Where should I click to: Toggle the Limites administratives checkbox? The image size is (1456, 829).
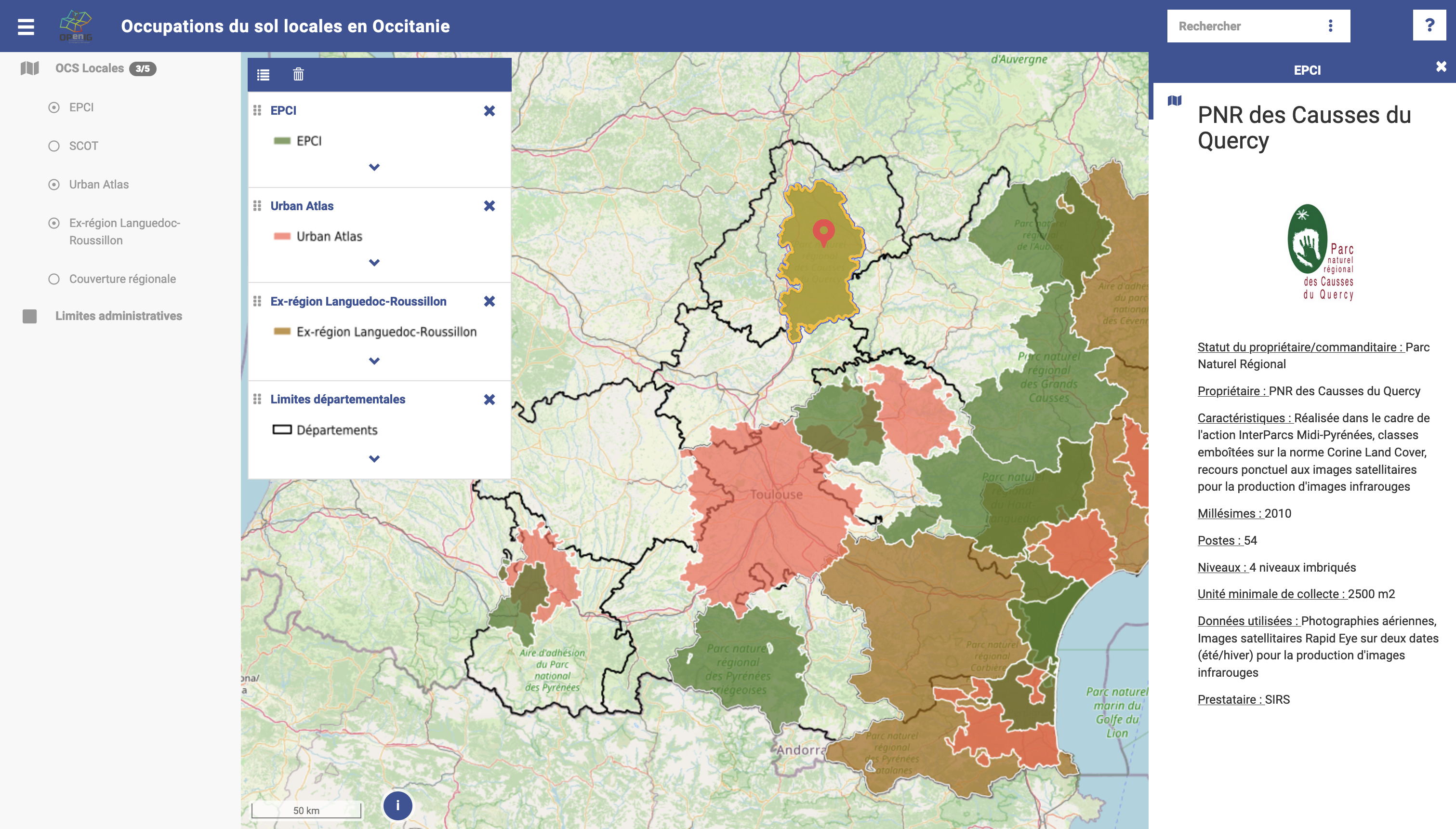[29, 317]
